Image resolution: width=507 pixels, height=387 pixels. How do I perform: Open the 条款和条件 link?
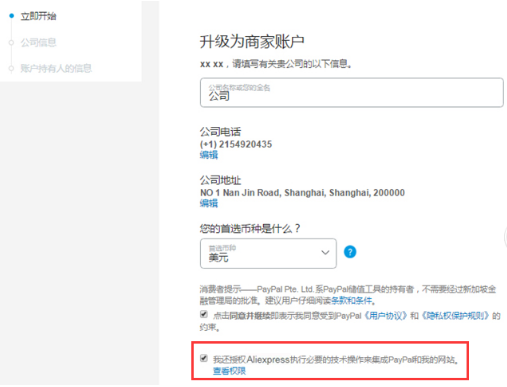pyautogui.click(x=352, y=301)
